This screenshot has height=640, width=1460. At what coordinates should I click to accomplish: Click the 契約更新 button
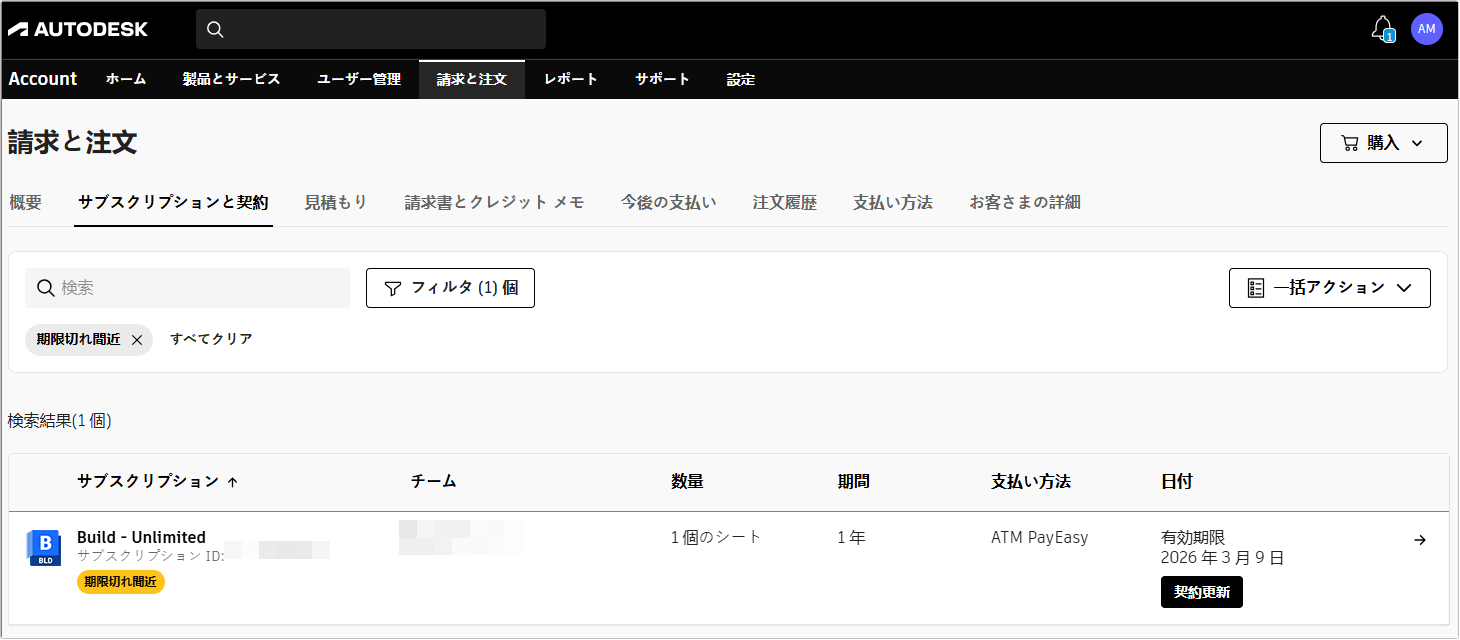click(x=1202, y=592)
